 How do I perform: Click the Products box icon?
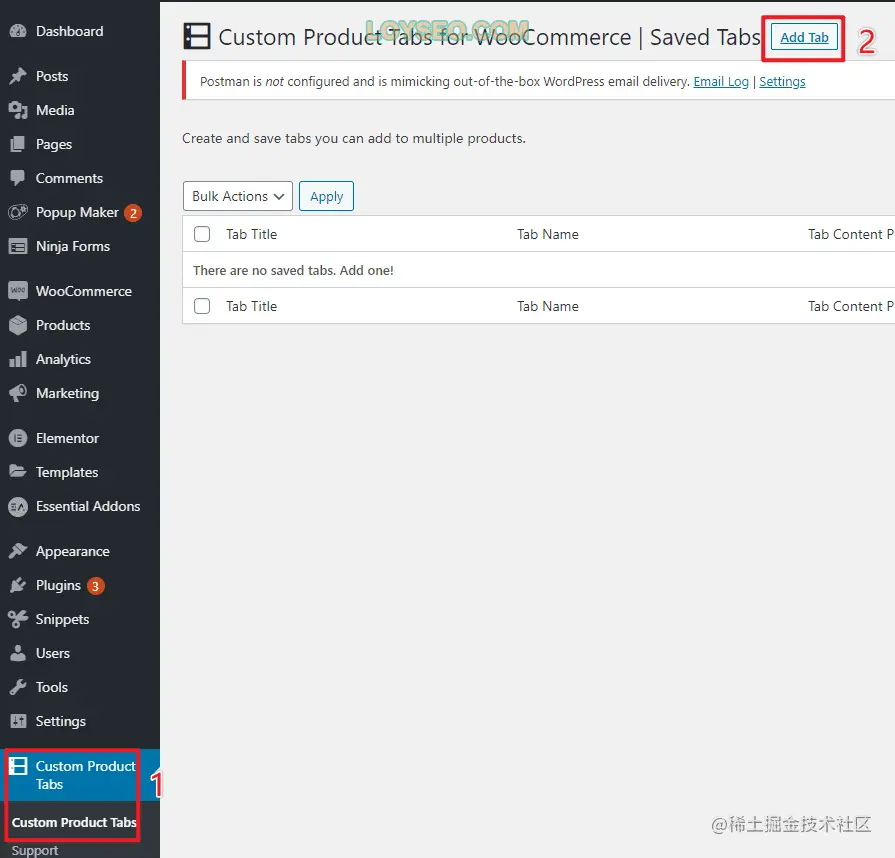pos(18,325)
